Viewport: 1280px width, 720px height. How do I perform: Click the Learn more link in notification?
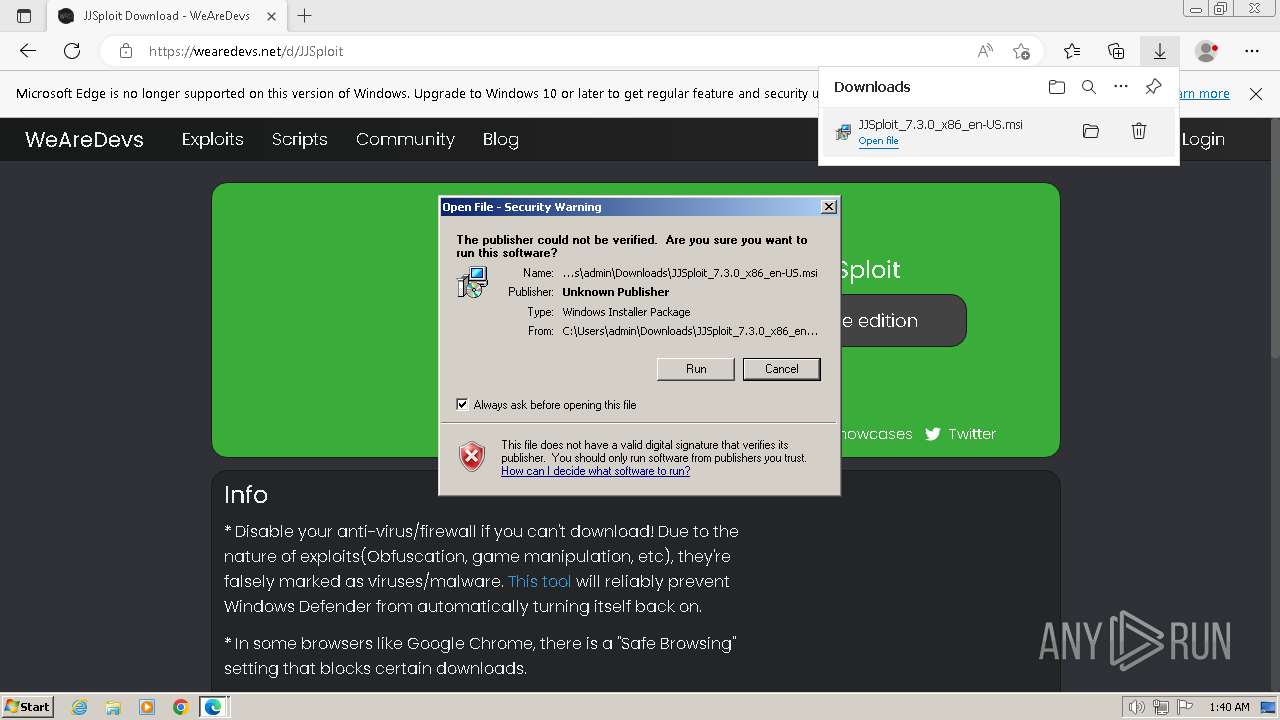[1205, 94]
